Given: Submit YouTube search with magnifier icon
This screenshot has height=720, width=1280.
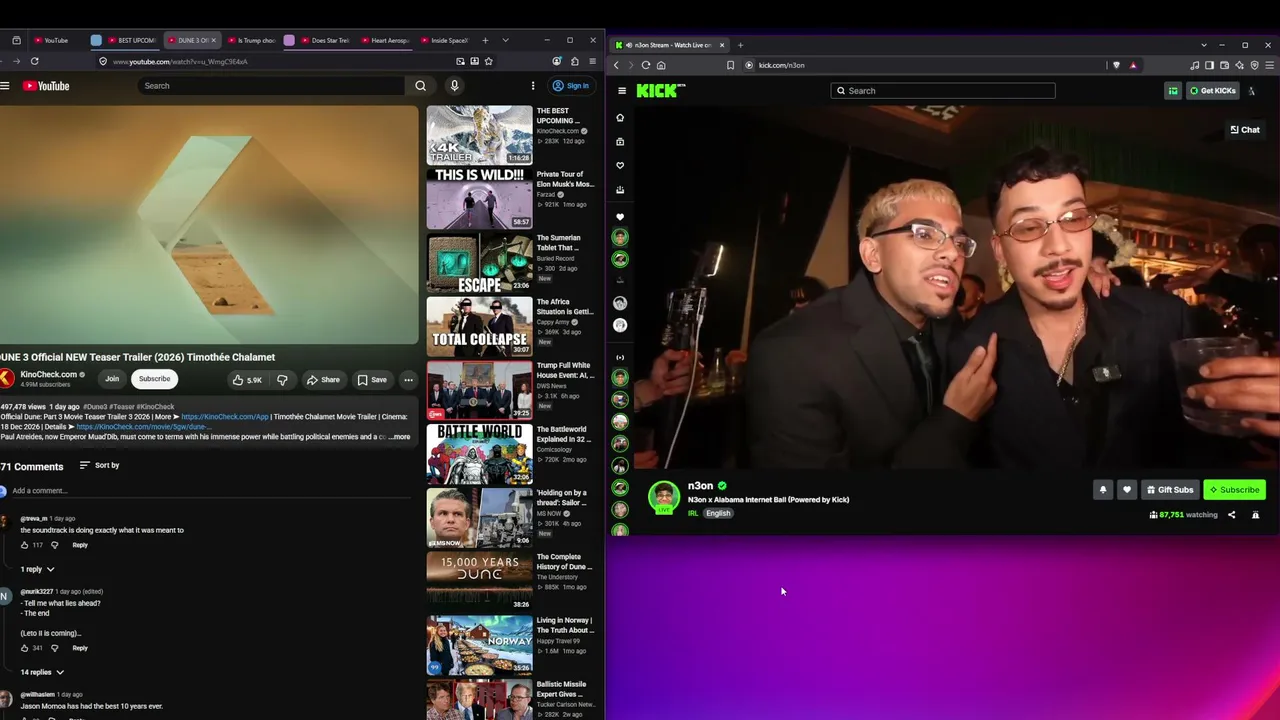Looking at the screenshot, I should click(420, 86).
